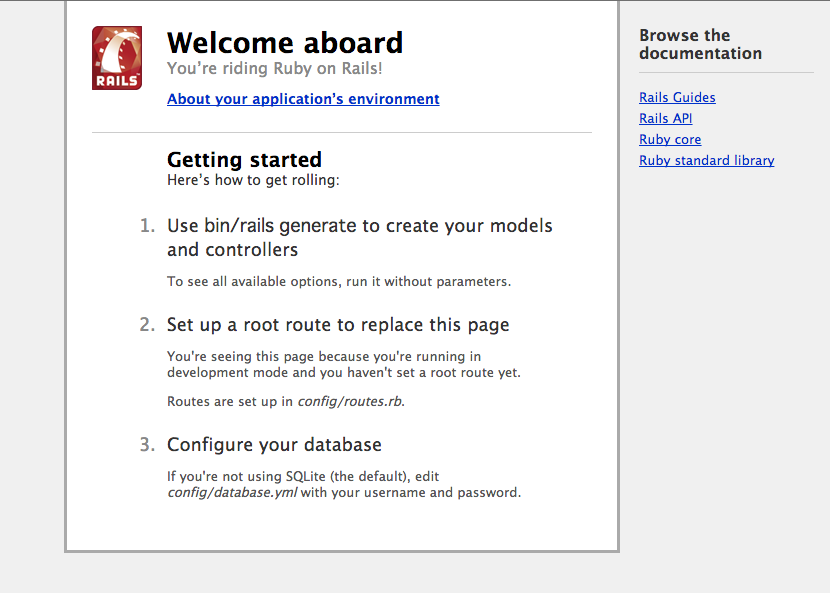This screenshot has width=830, height=593.
Task: Open the Rails API documentation
Action: (665, 118)
